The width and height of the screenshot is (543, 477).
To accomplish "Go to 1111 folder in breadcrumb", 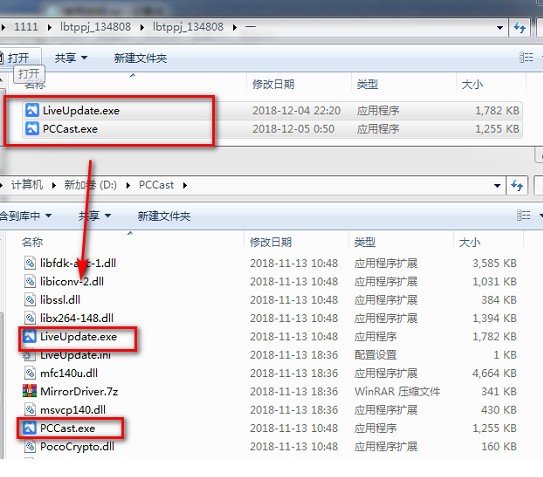I will 26,27.
